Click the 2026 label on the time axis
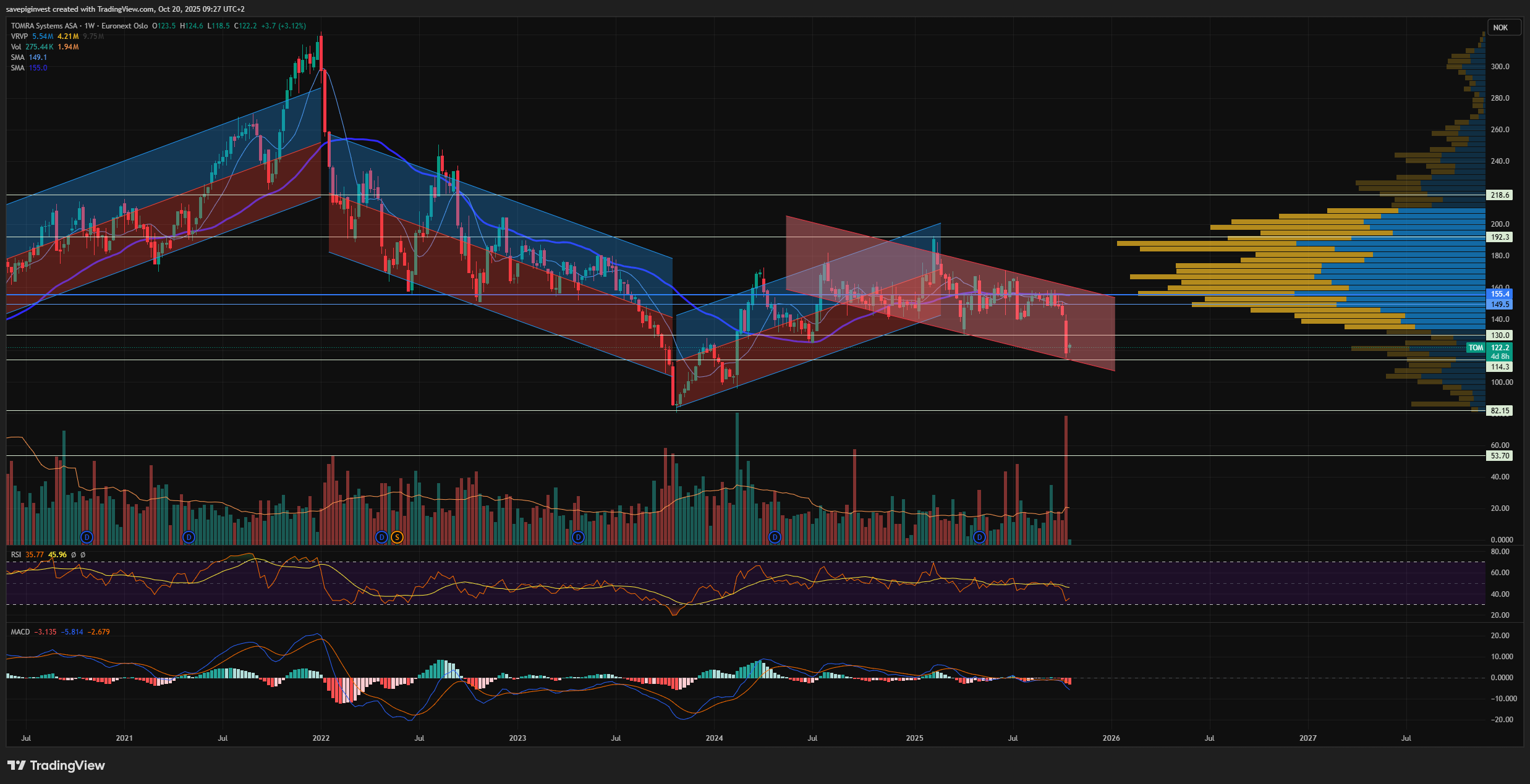Viewport: 1530px width, 784px height. click(x=1111, y=738)
